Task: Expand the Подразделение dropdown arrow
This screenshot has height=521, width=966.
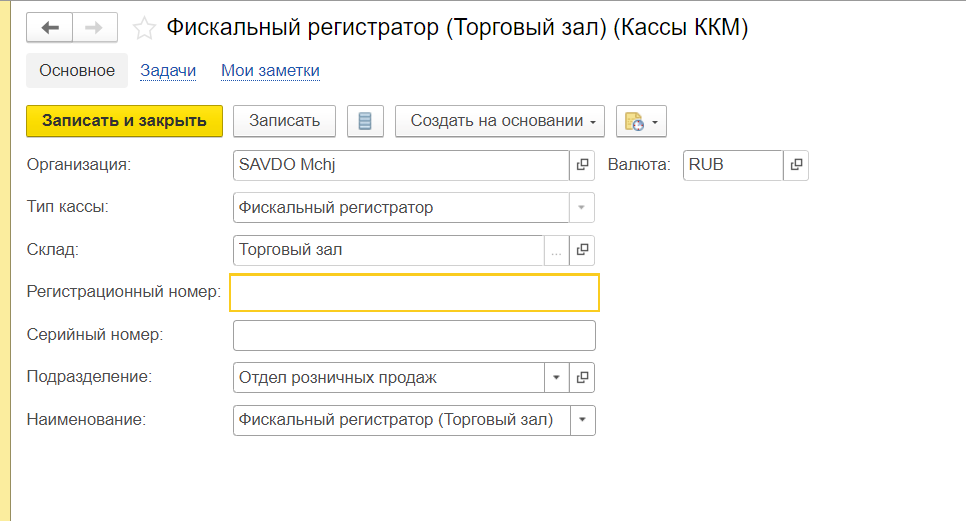Action: click(556, 378)
